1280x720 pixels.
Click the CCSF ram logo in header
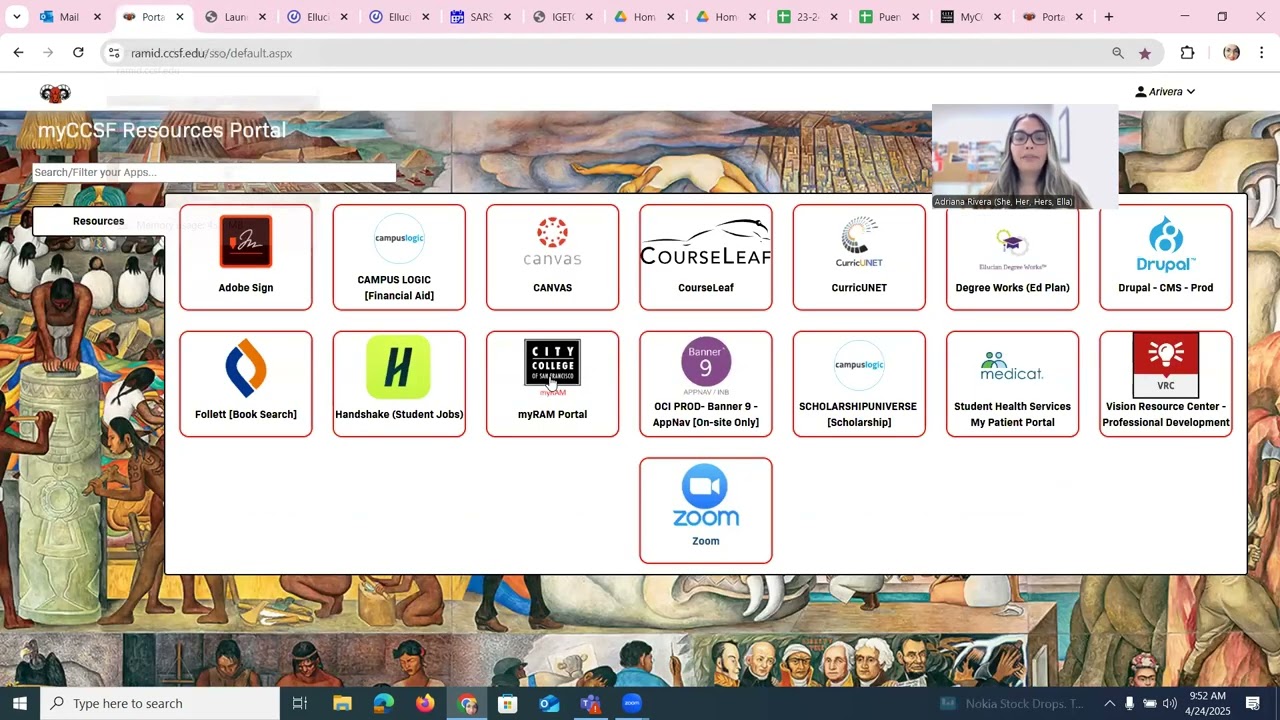click(x=55, y=93)
